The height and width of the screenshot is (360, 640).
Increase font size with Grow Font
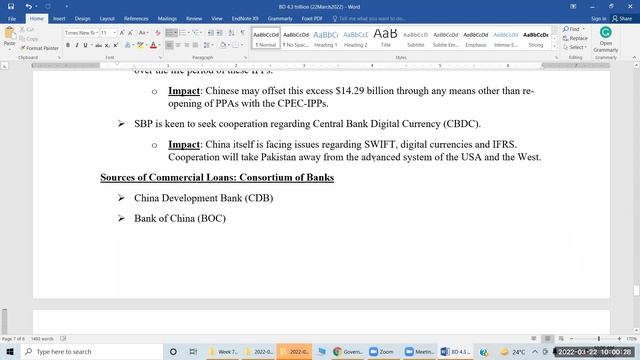coord(122,33)
